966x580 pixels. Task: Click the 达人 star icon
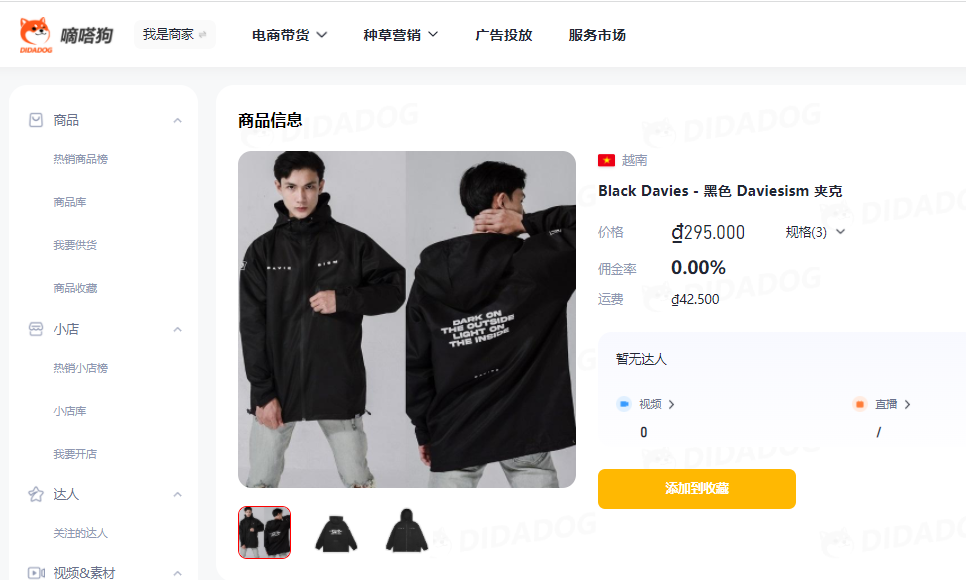point(36,494)
